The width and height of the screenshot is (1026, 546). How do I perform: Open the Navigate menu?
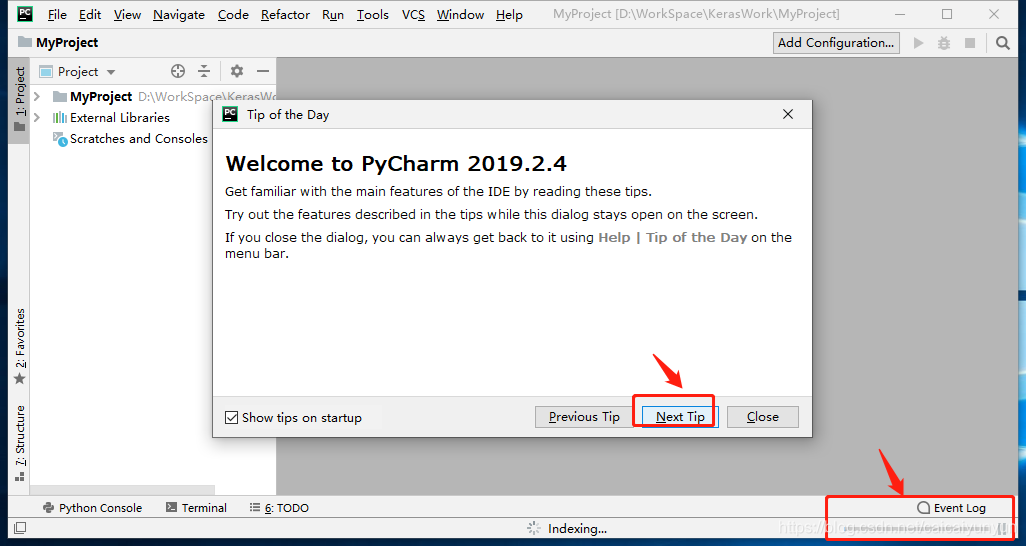179,14
